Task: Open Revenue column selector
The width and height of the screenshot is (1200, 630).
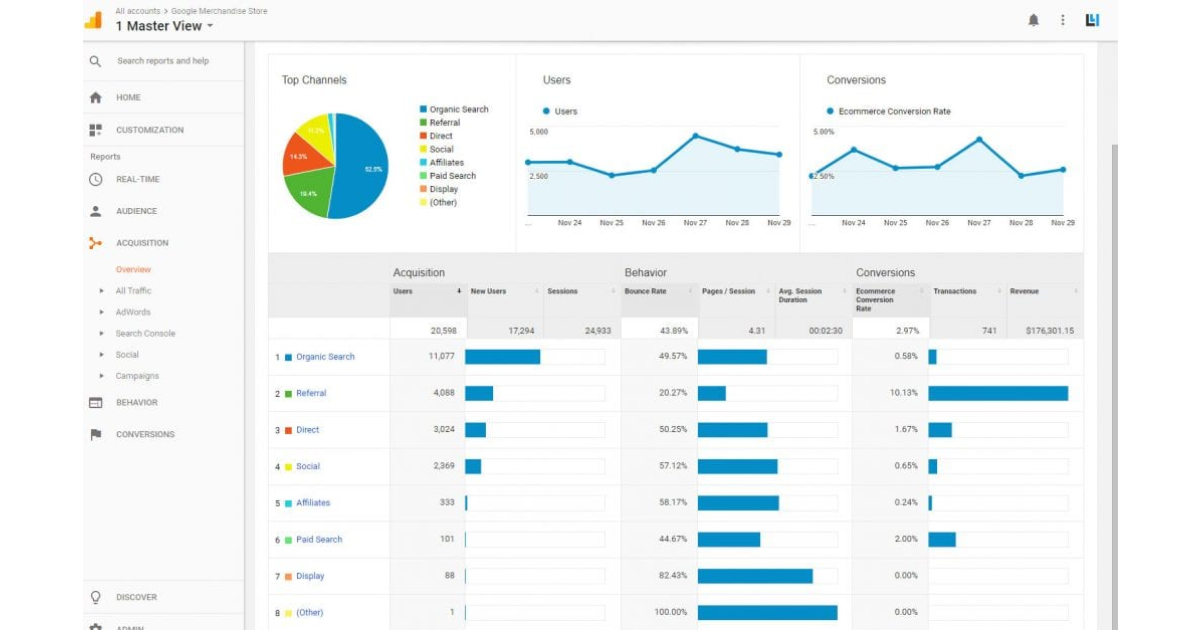Action: click(1076, 292)
